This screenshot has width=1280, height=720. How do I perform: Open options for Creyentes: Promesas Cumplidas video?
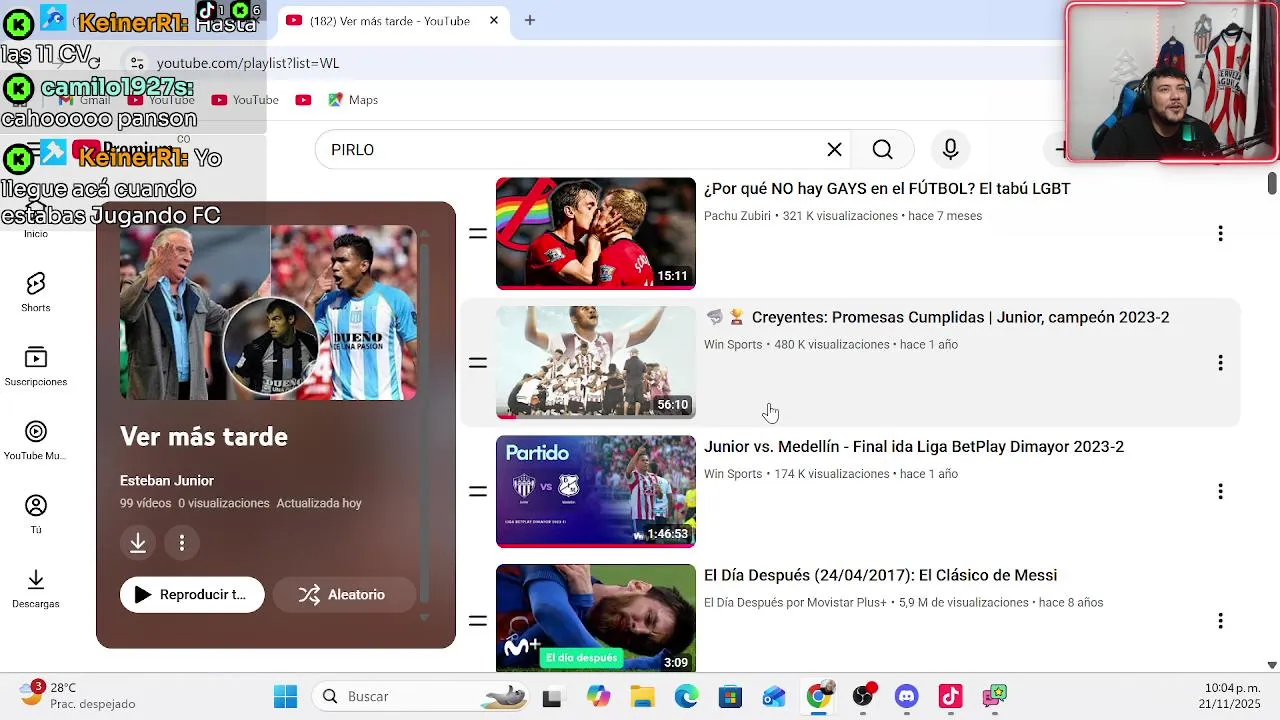click(1220, 363)
